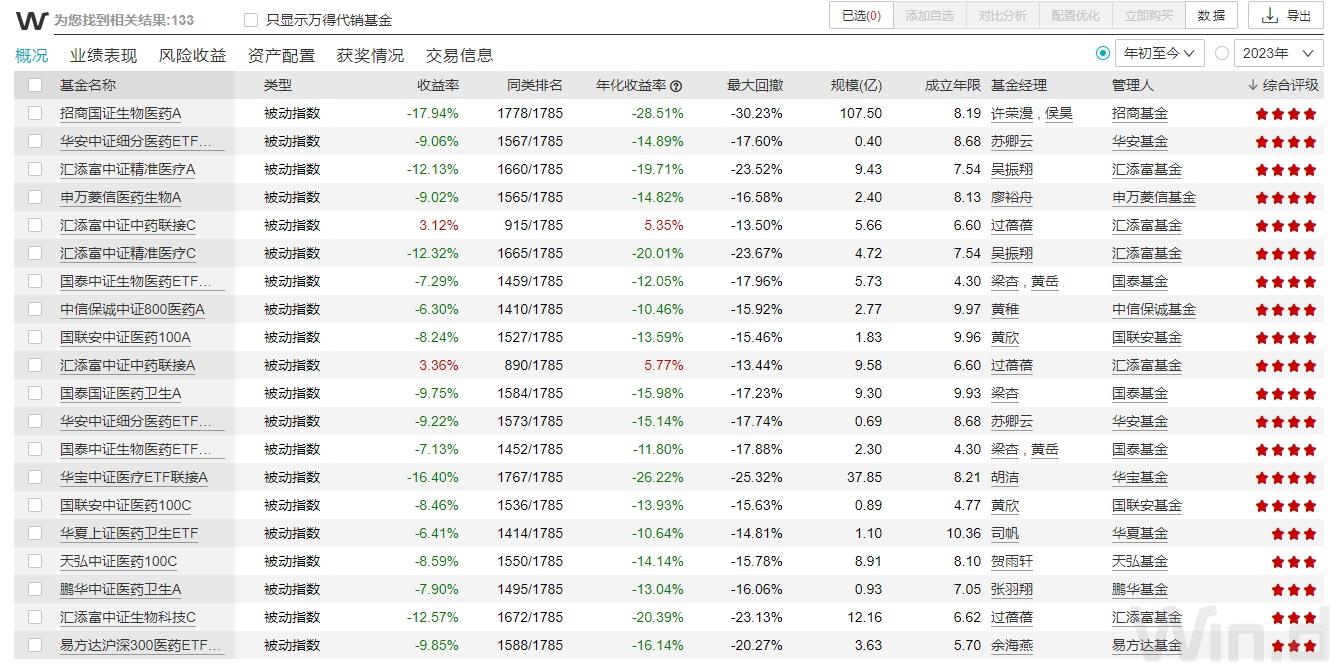This screenshot has height=672, width=1340.
Task: Sort by the 规模(亿) column header
Action: (x=857, y=86)
